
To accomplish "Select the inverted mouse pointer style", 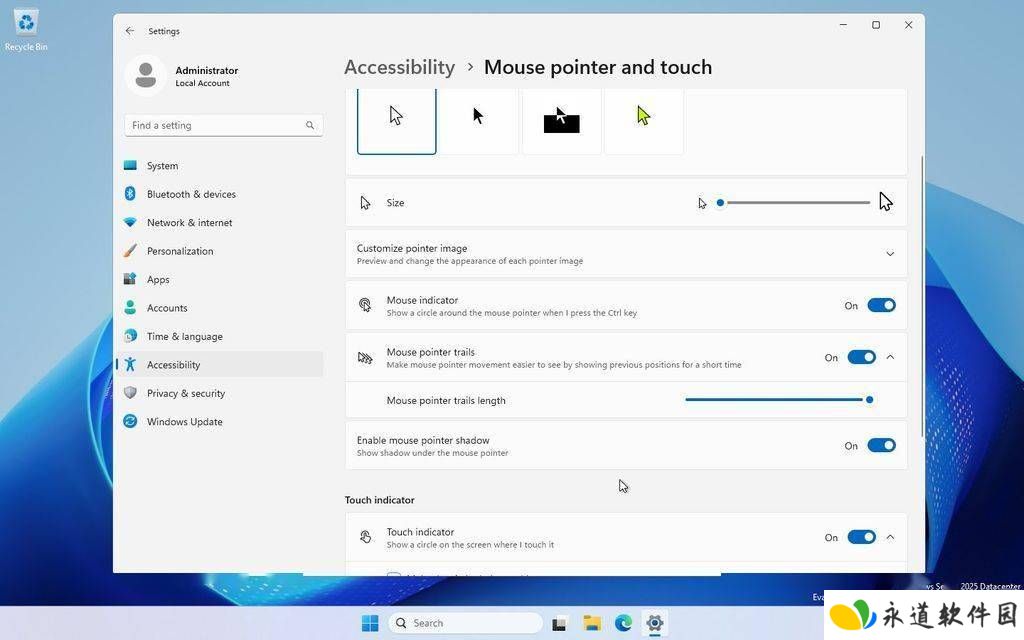I will tap(561, 121).
